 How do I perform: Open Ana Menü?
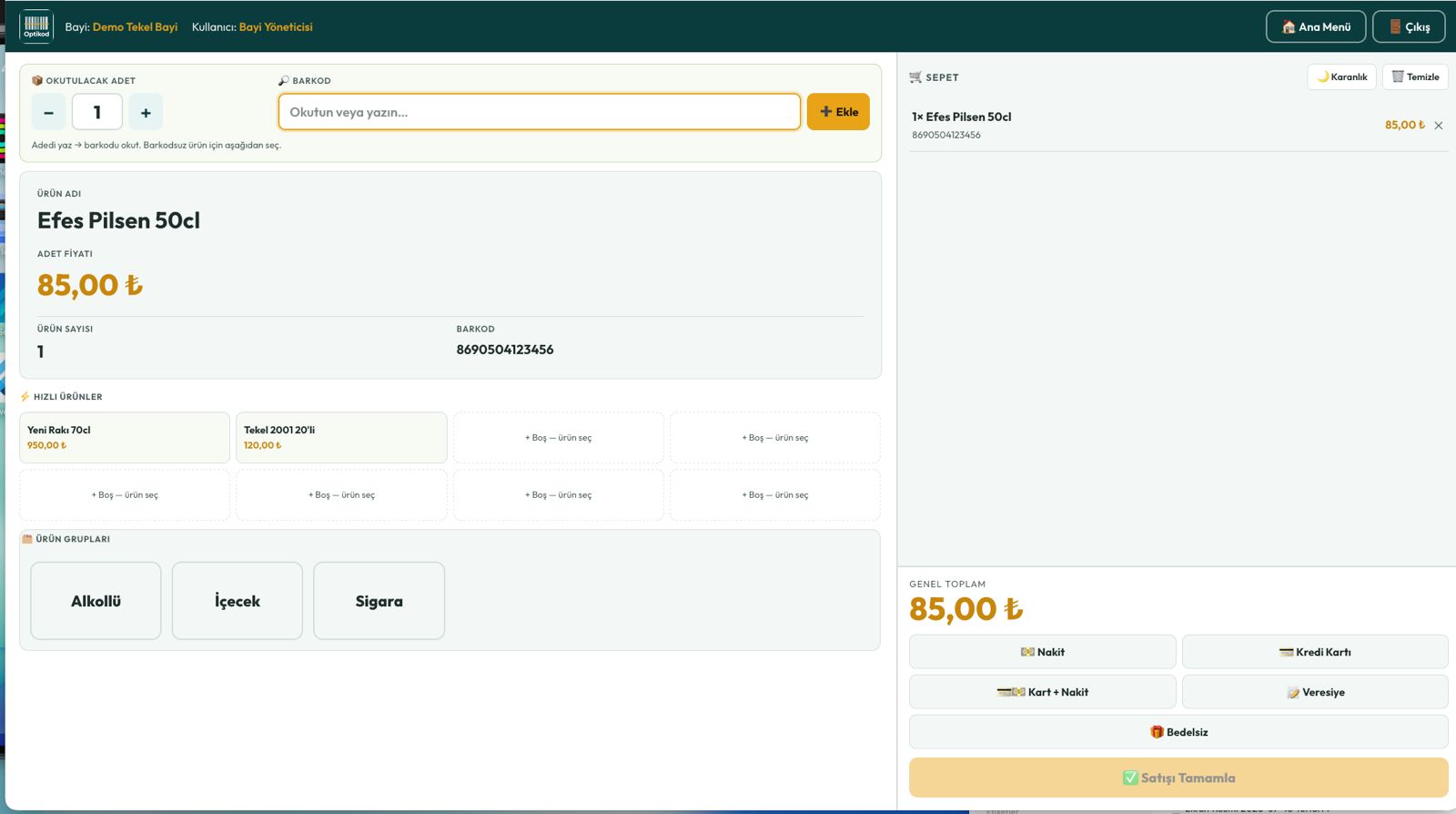(1316, 26)
